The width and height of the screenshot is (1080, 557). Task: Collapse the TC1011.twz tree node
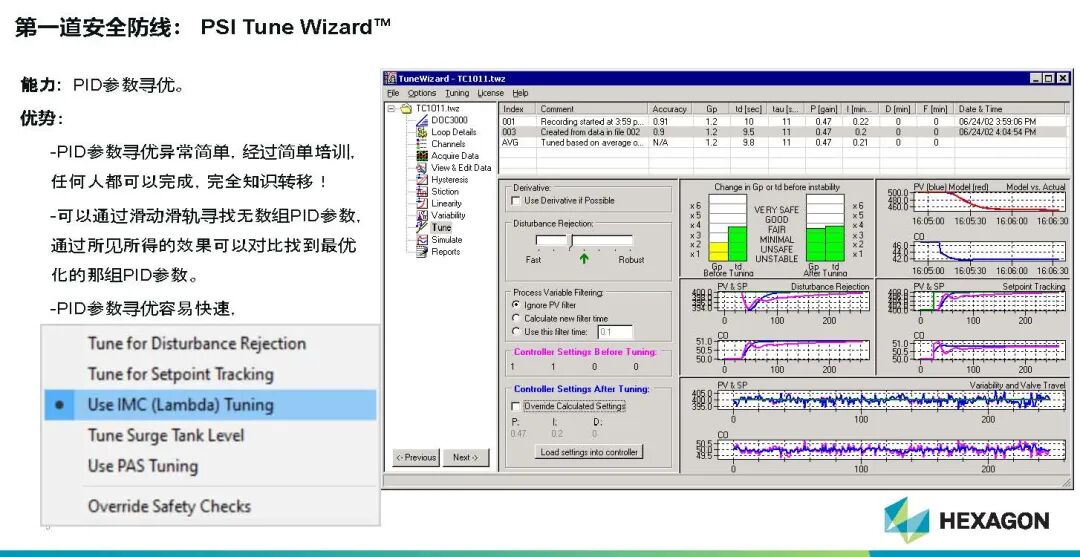[391, 109]
